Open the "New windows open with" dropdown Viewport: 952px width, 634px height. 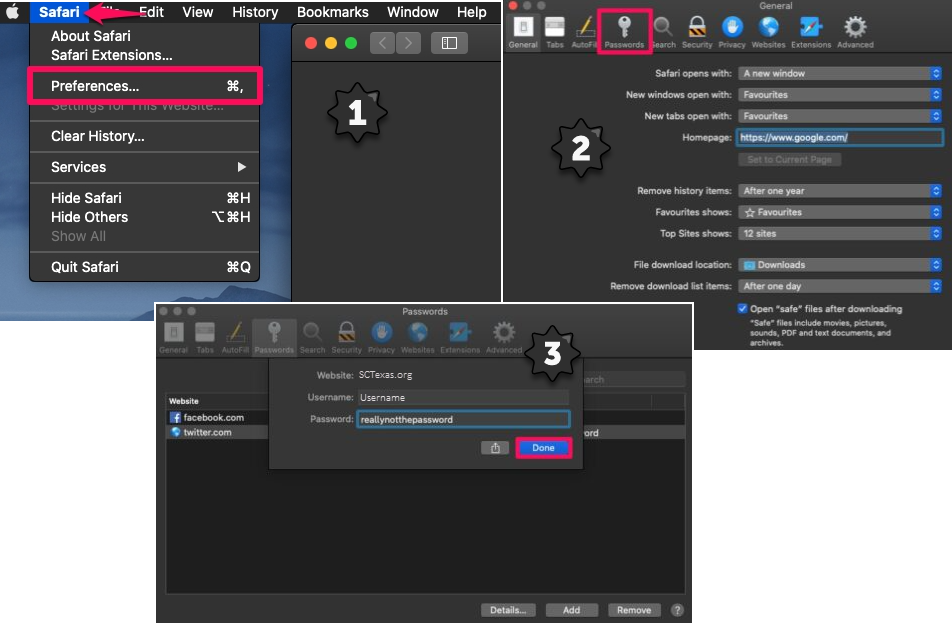[840, 95]
